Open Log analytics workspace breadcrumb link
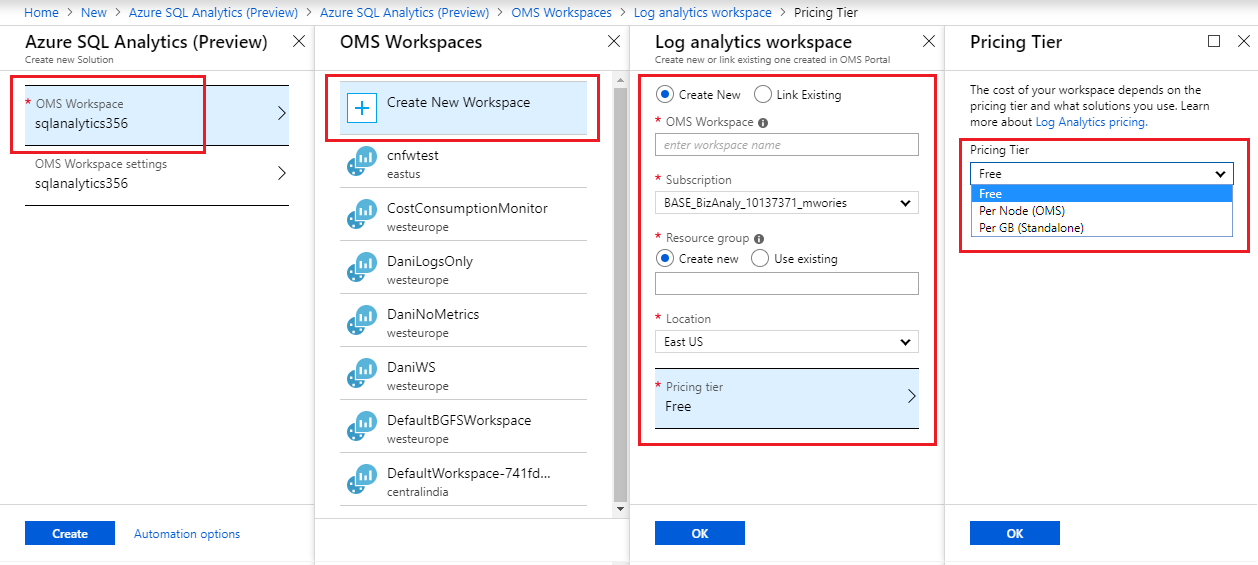This screenshot has height=565, width=1258. tap(703, 13)
